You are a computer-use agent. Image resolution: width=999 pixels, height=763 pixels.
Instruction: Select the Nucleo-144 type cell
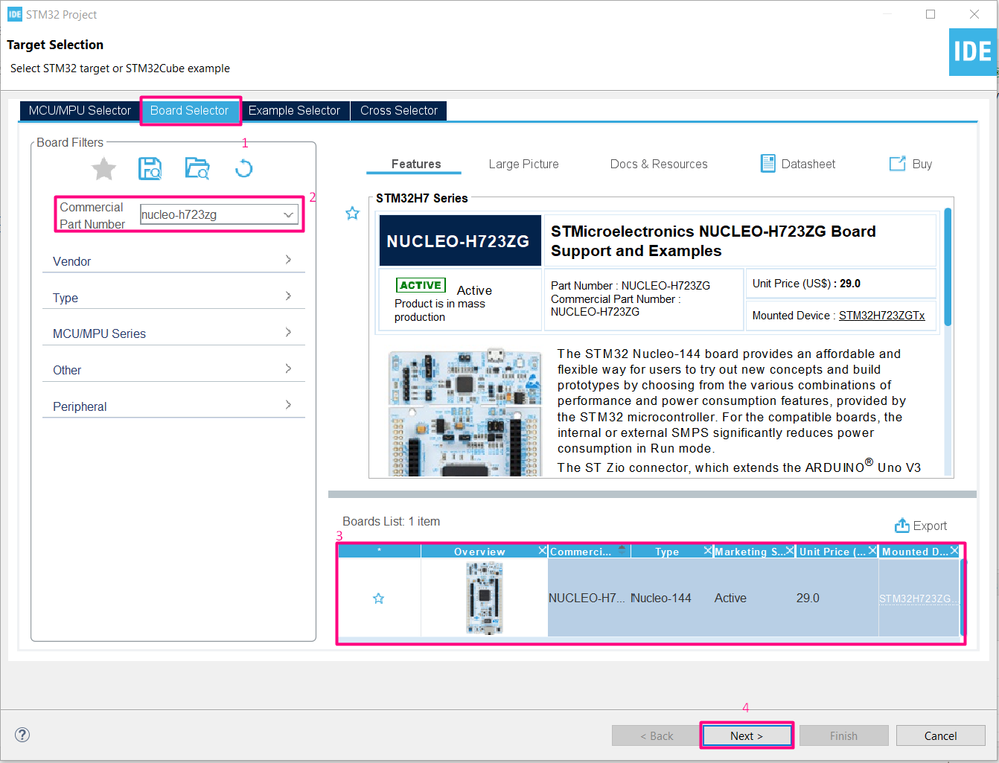672,598
